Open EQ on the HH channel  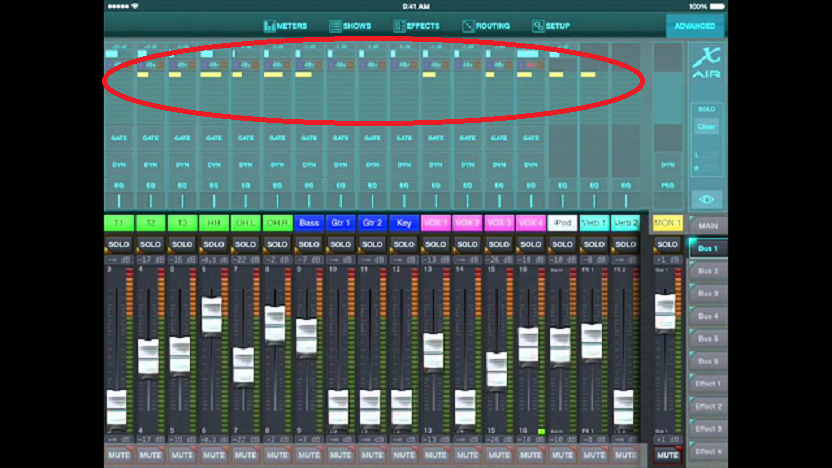pyautogui.click(x=214, y=186)
